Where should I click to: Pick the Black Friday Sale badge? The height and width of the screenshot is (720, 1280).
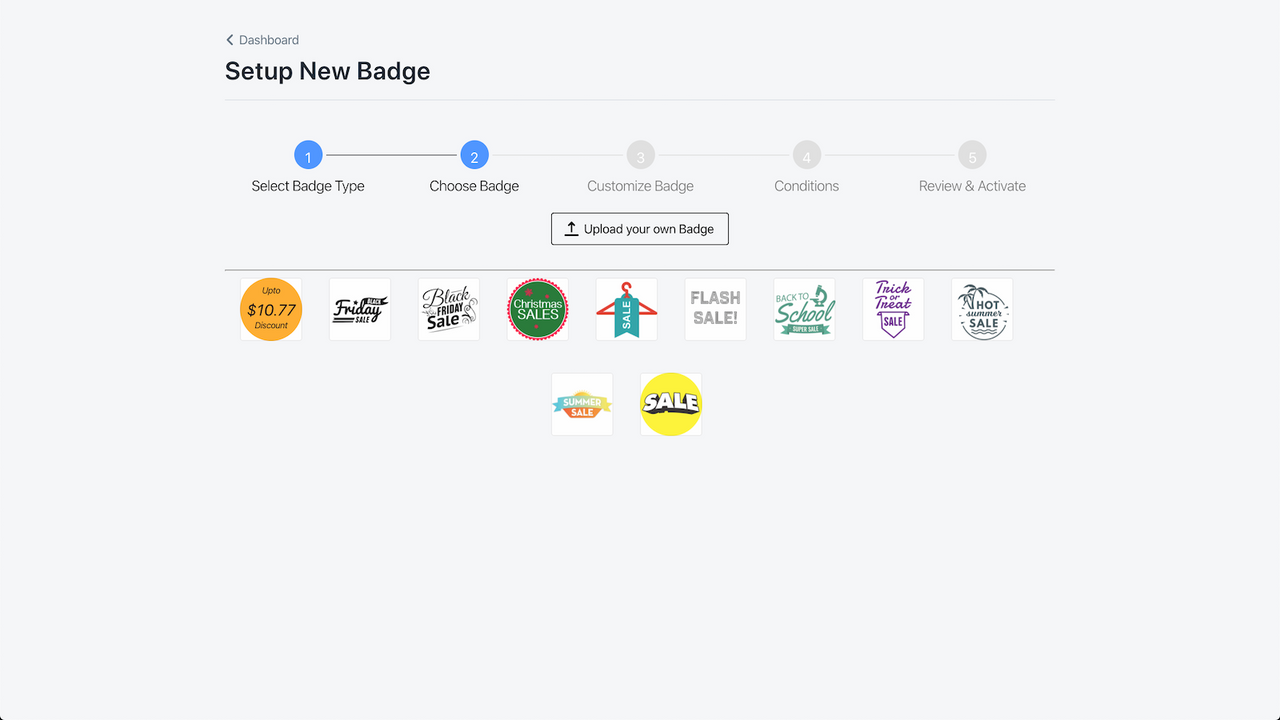(x=448, y=309)
